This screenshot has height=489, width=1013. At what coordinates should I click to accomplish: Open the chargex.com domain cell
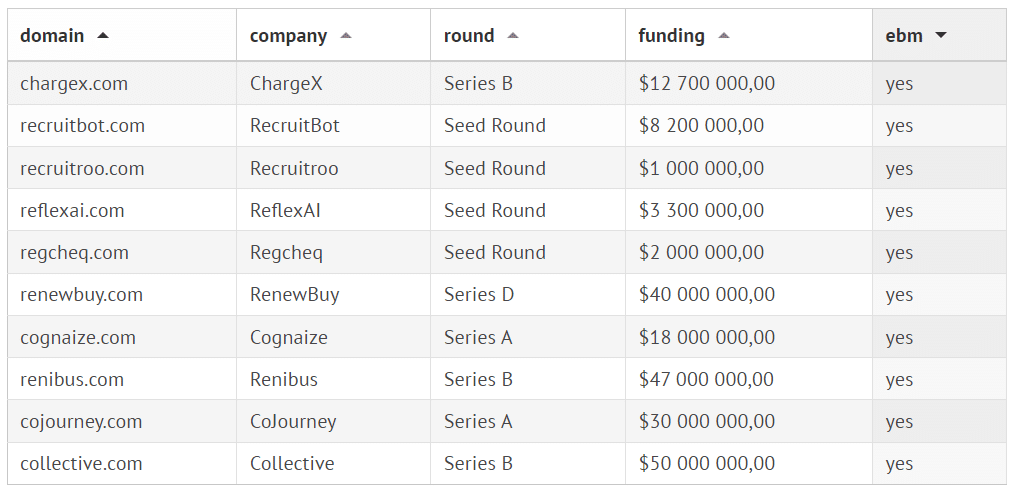[x=74, y=84]
